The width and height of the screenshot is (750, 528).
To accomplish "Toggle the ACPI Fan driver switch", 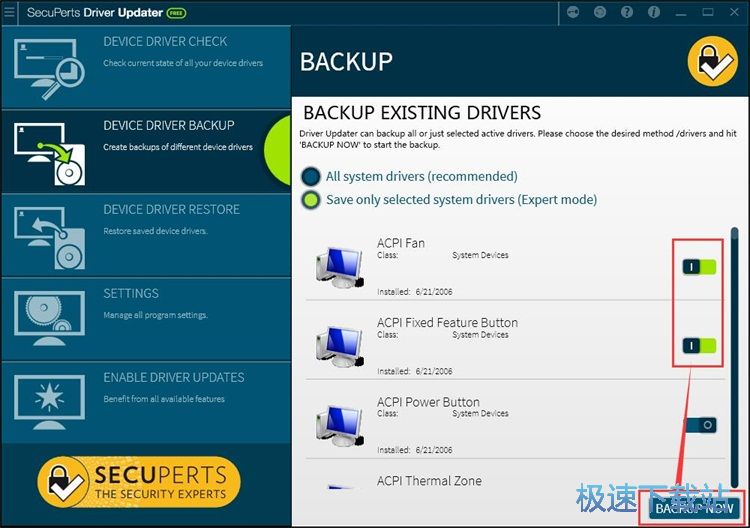I will point(699,266).
